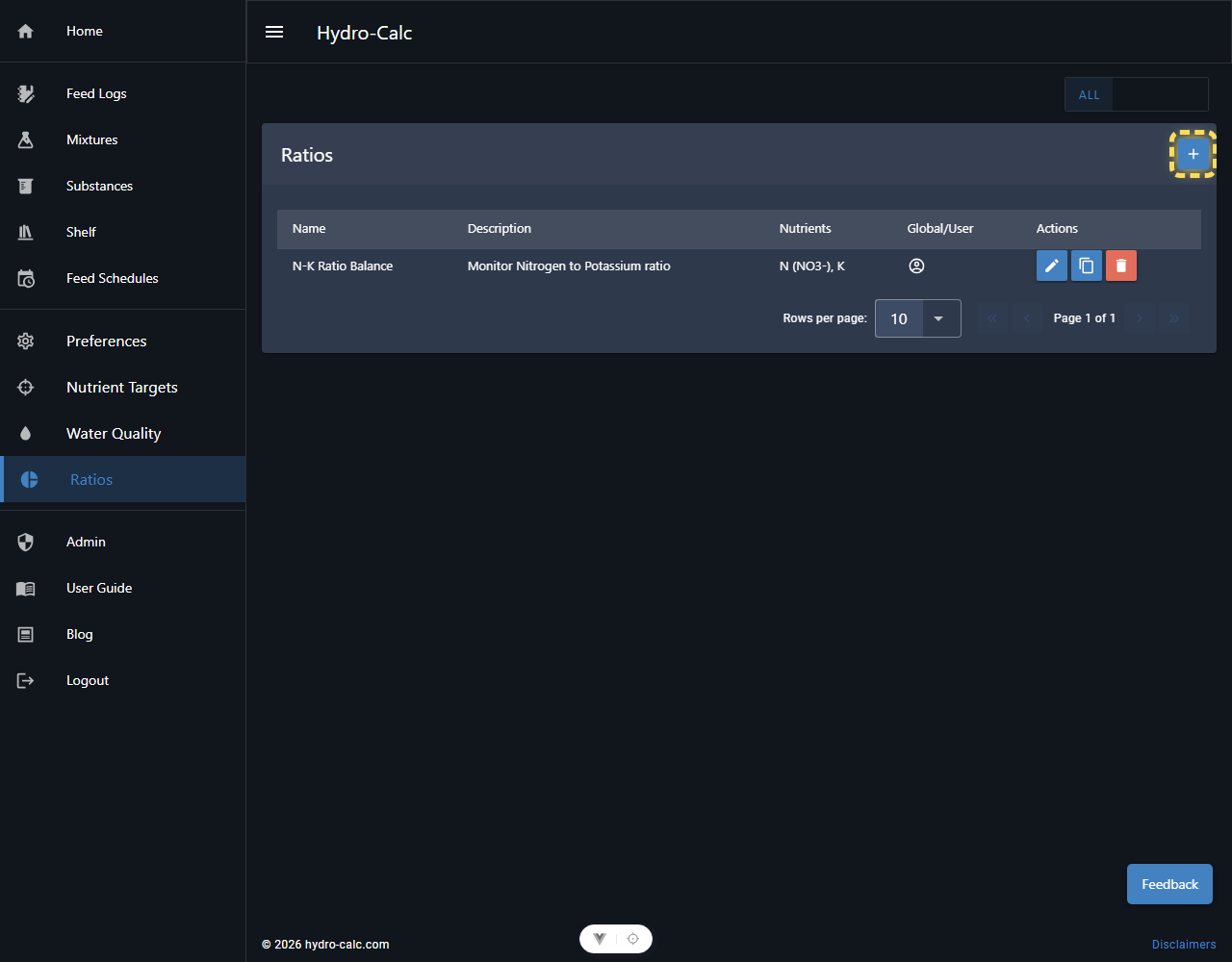Go to next page of ratios
The height and width of the screenshot is (962, 1232).
[1140, 318]
